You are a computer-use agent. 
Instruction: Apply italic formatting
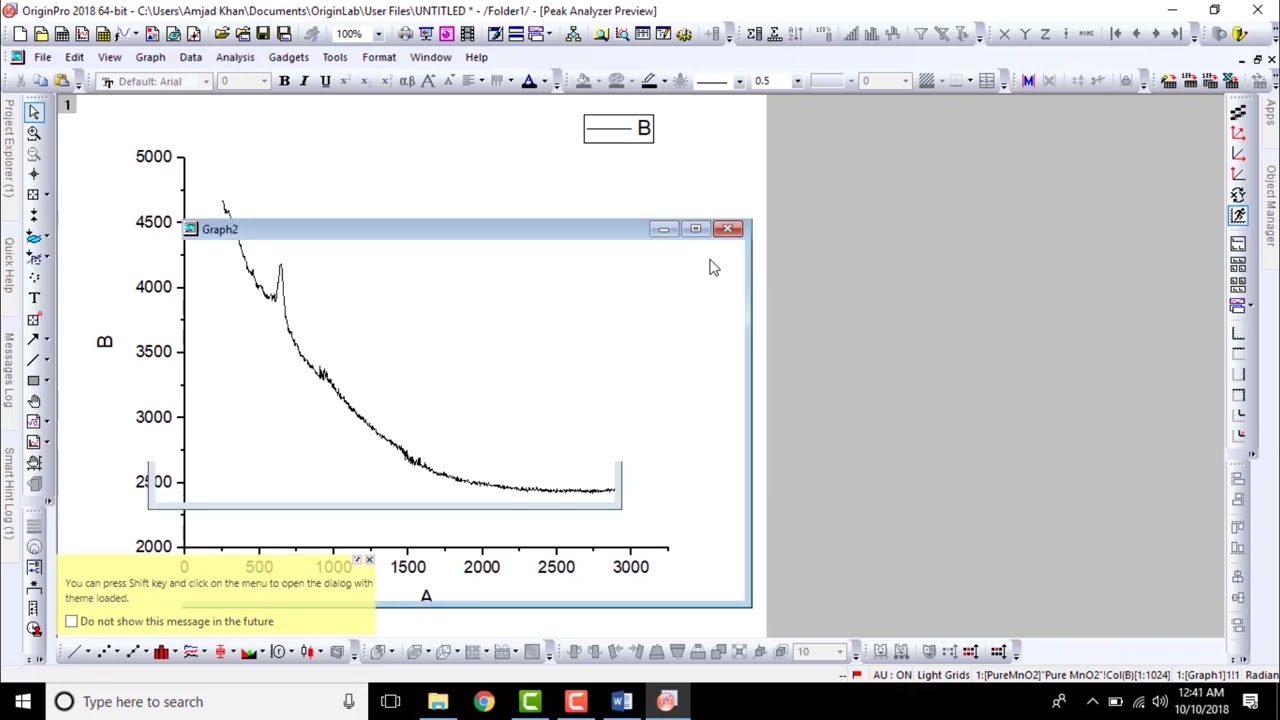click(x=304, y=81)
